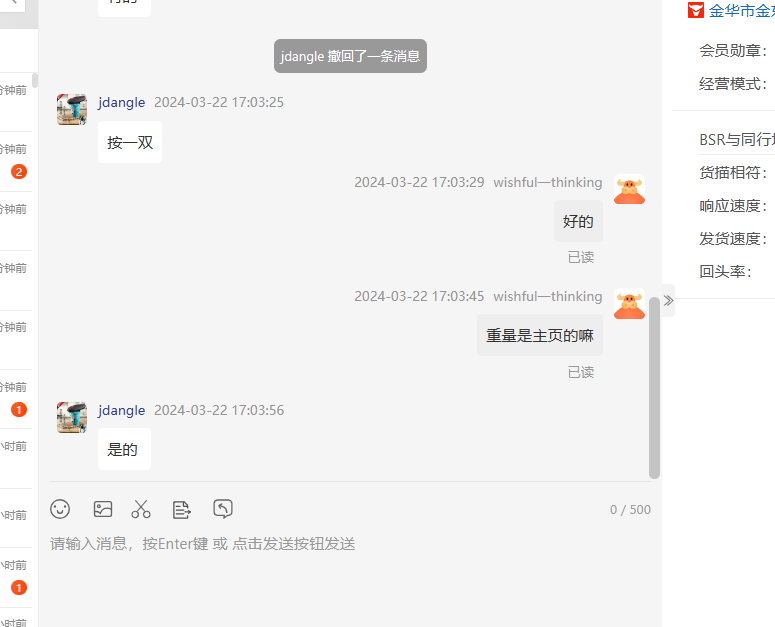Click the 重量是主页的嘛 message bubble
The image size is (775, 627).
(540, 335)
